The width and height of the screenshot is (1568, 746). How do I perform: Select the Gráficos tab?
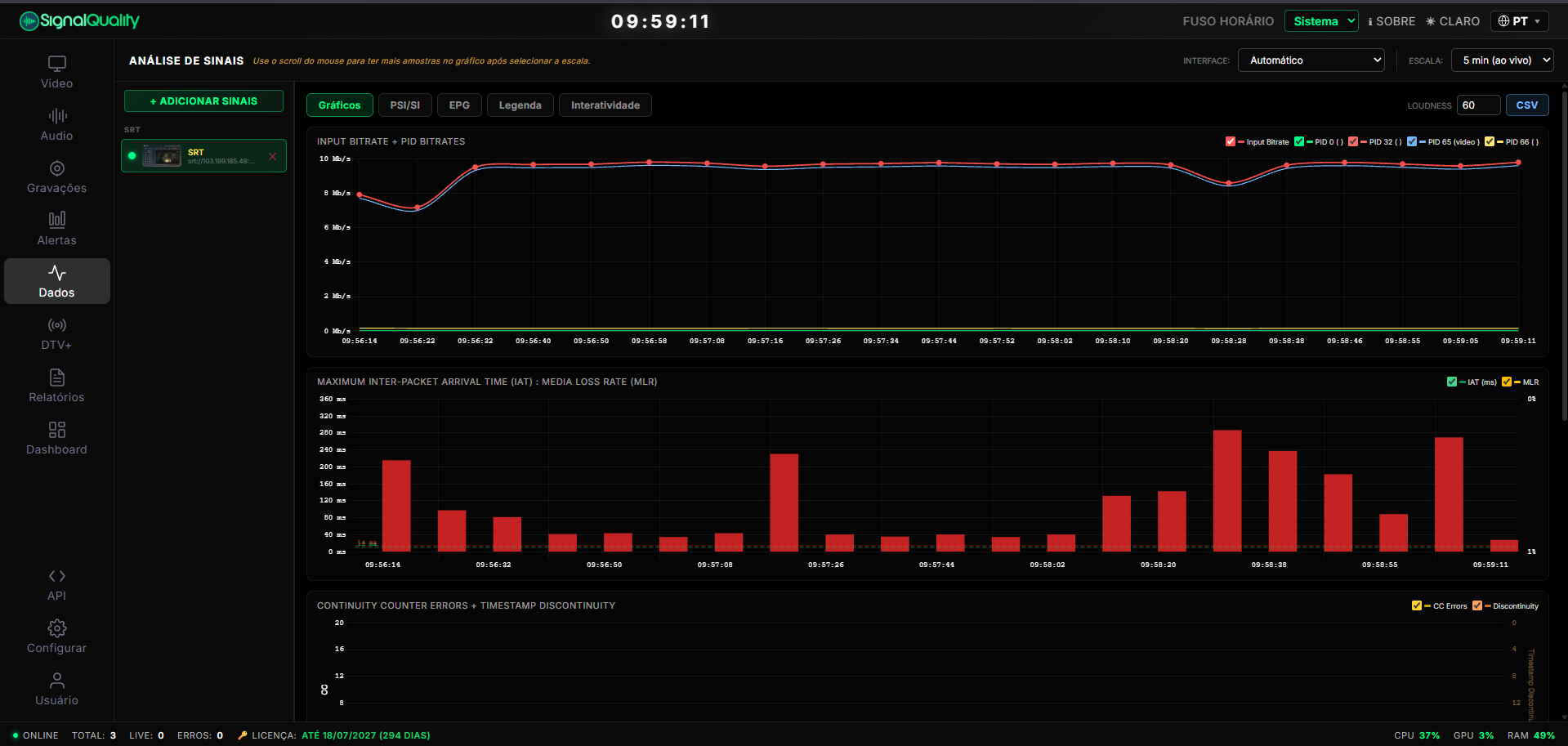(x=339, y=105)
